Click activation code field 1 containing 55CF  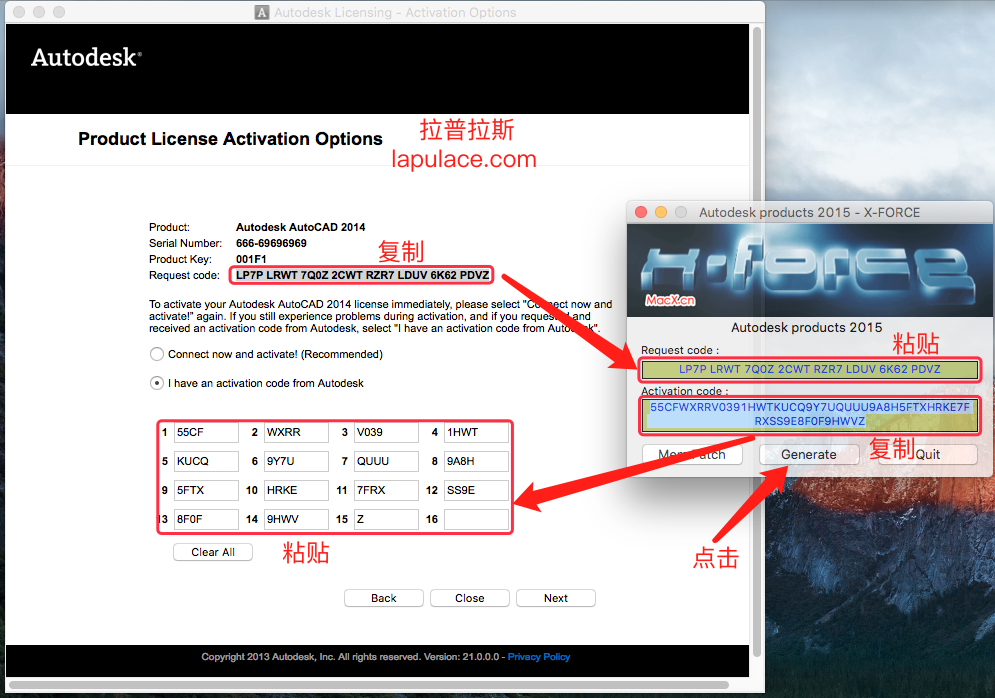[205, 432]
